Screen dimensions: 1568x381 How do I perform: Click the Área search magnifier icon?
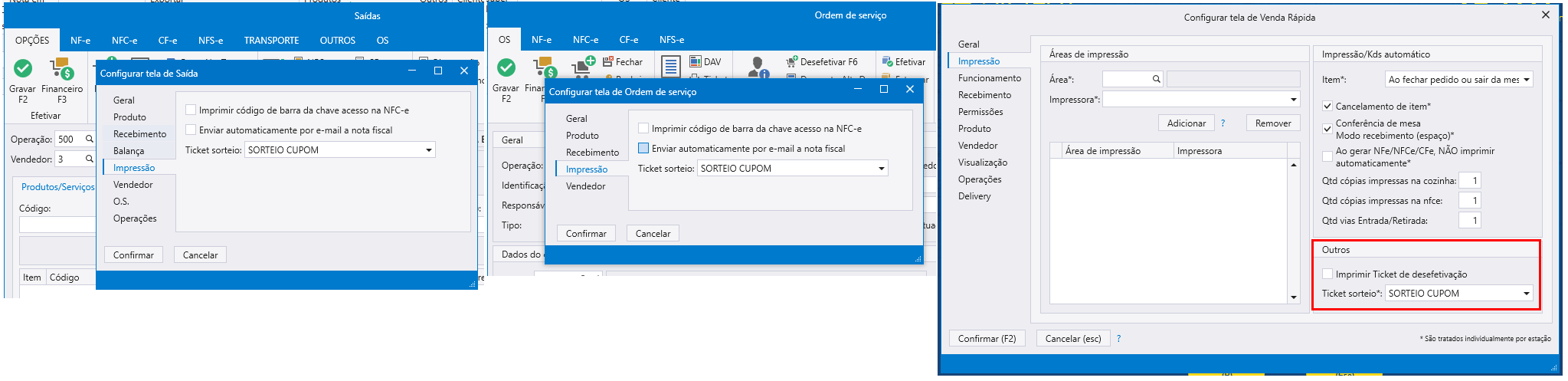coord(1156,79)
